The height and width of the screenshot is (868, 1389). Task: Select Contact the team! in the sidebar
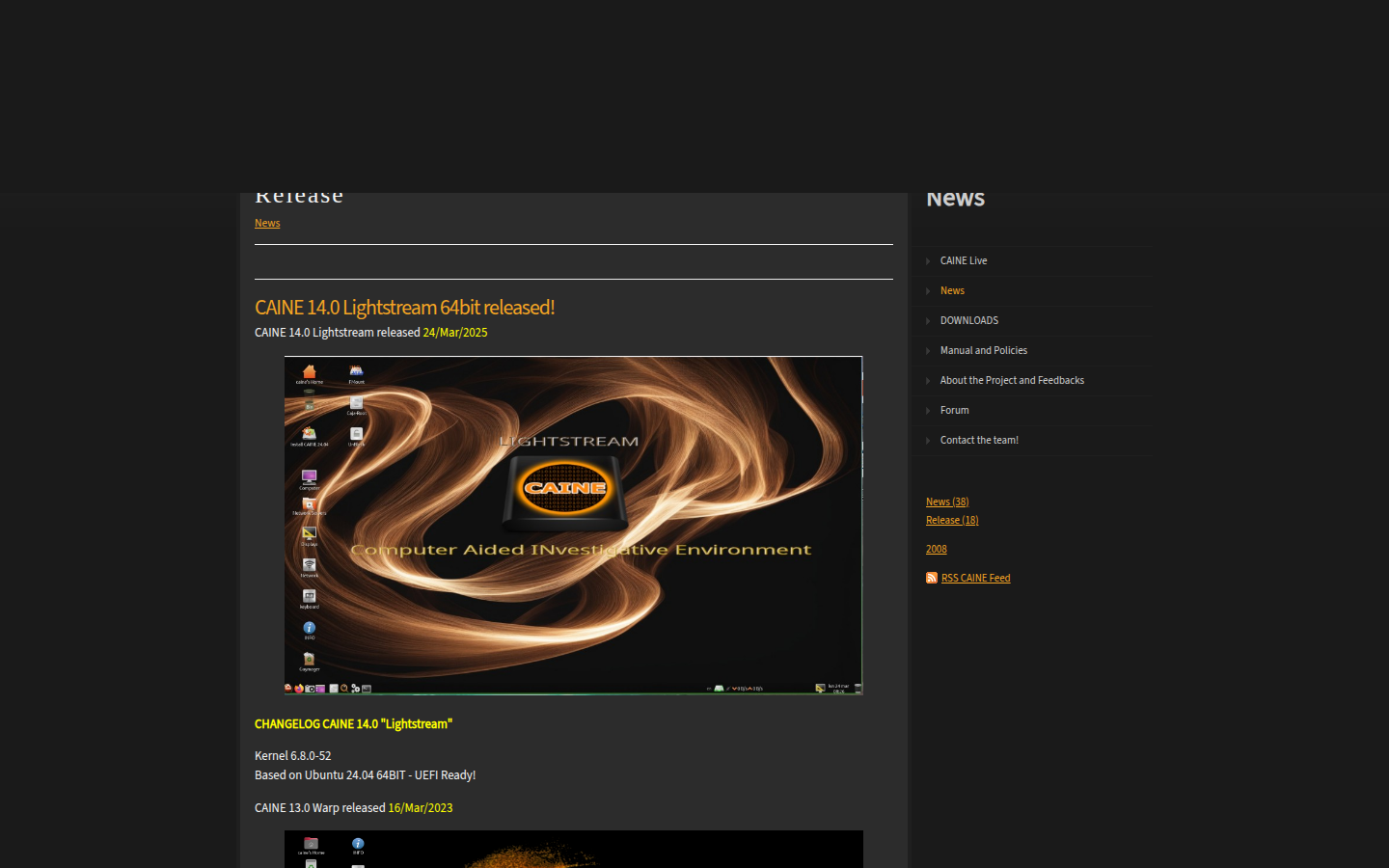(979, 440)
